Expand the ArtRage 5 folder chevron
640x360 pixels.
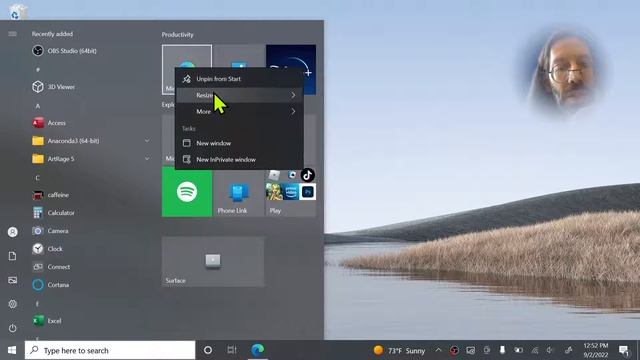point(147,159)
